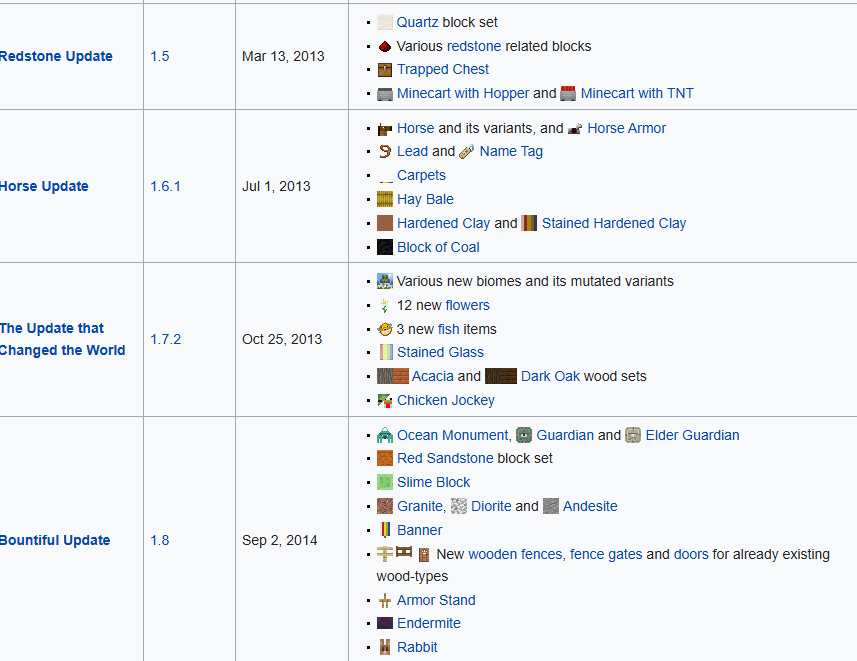Click the Chicken Jockey icon
Viewport: 857px width, 661px height.
click(x=385, y=401)
